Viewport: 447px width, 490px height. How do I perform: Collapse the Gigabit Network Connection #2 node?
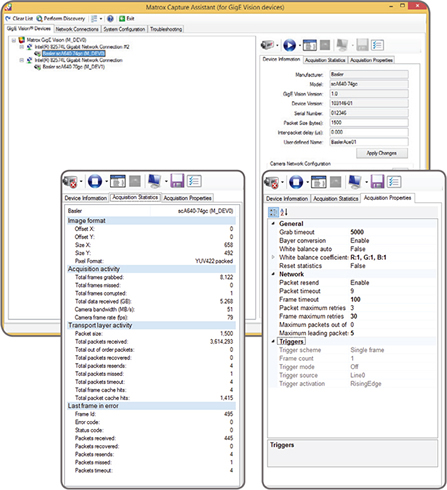pyautogui.click(x=22, y=47)
